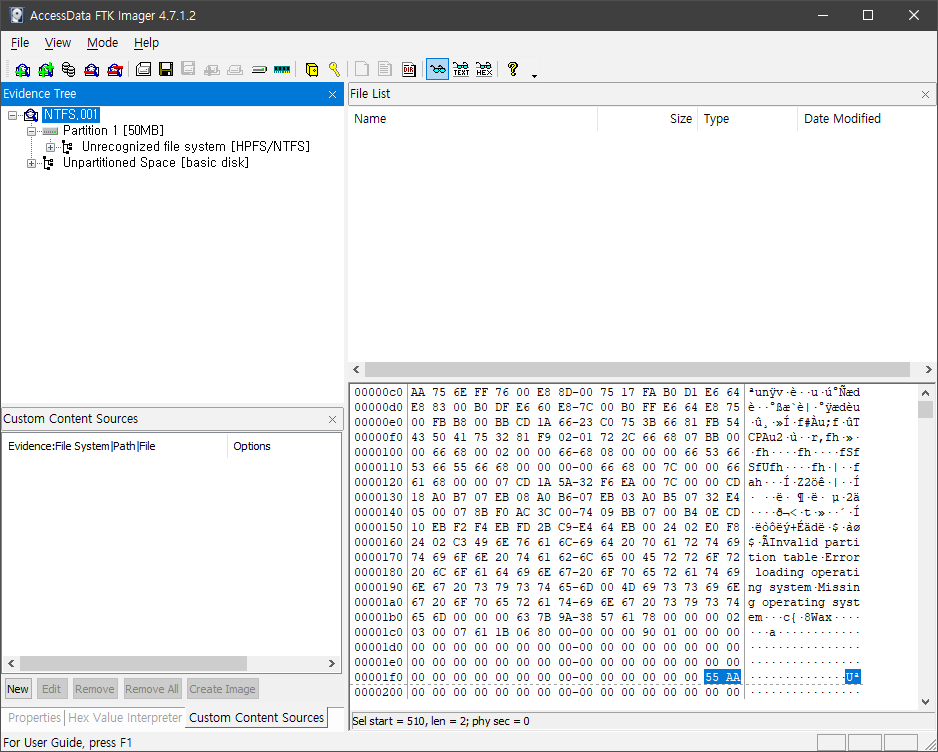This screenshot has width=938, height=752.
Task: Click the disabled Remove All button
Action: (152, 689)
